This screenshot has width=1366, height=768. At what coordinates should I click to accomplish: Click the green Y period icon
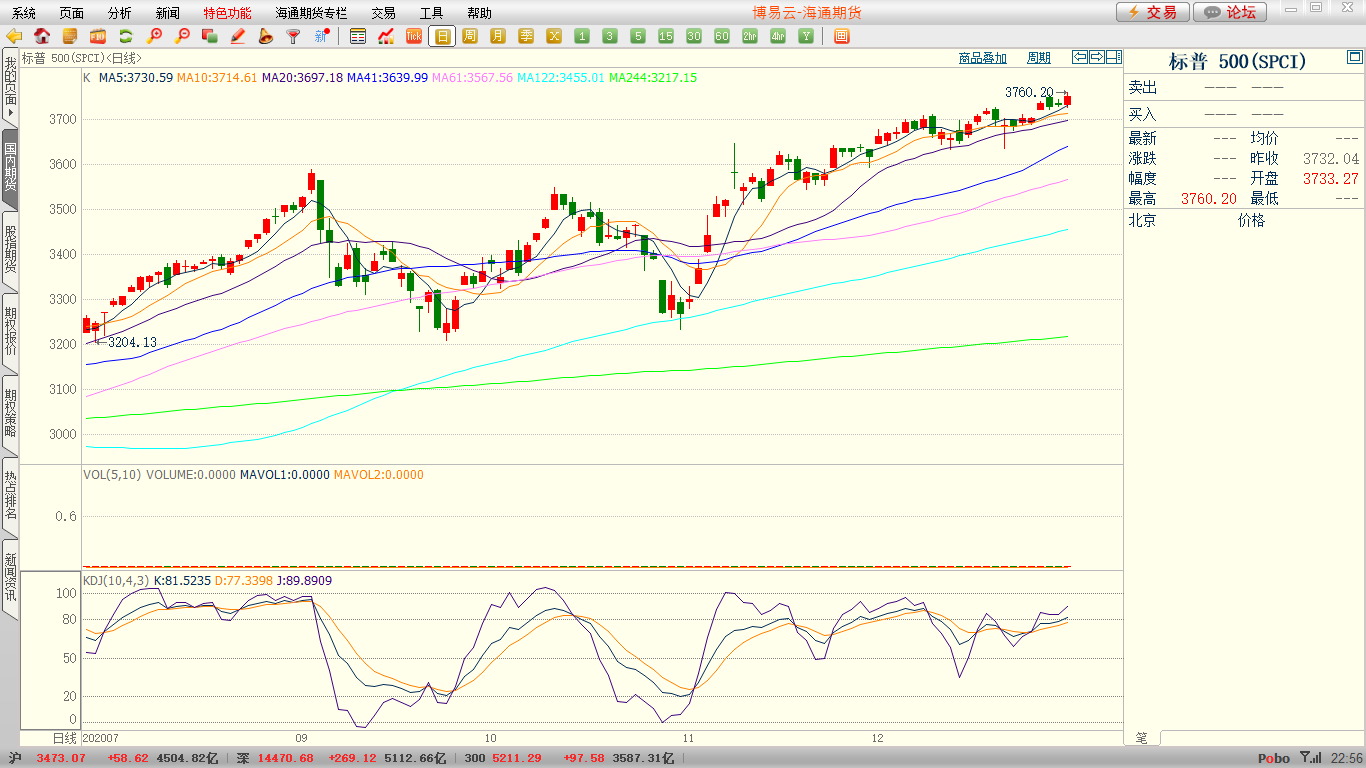tap(805, 36)
